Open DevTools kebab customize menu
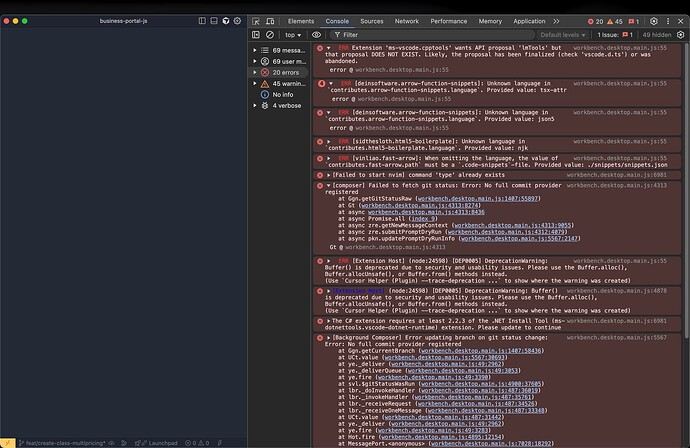 [x=668, y=21]
